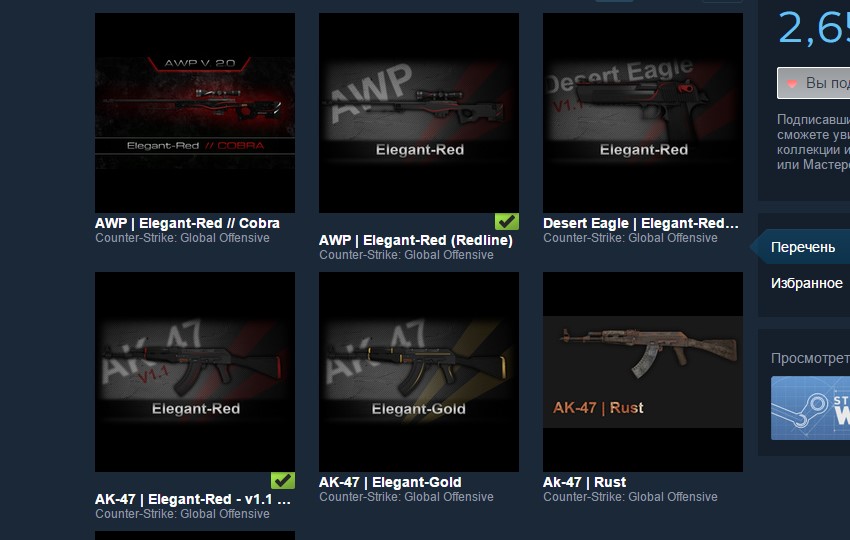Screen dimensions: 850x540
Task: Open Desert Eagle | Elegant-Red title link
Action: [641, 223]
